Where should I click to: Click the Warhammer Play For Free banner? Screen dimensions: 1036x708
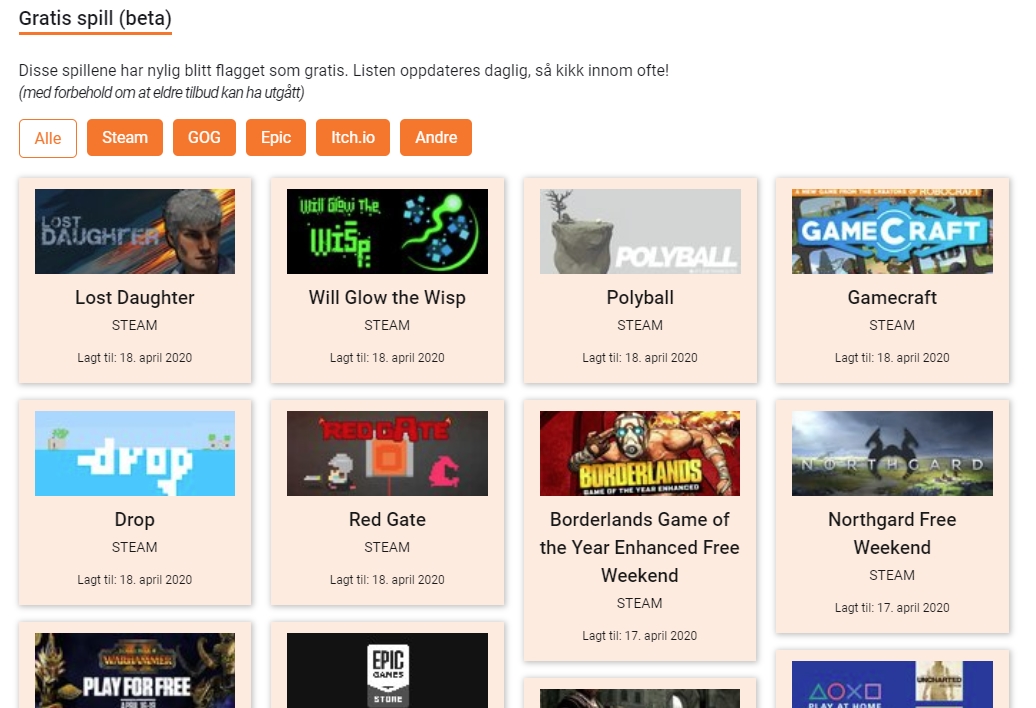[x=135, y=670]
